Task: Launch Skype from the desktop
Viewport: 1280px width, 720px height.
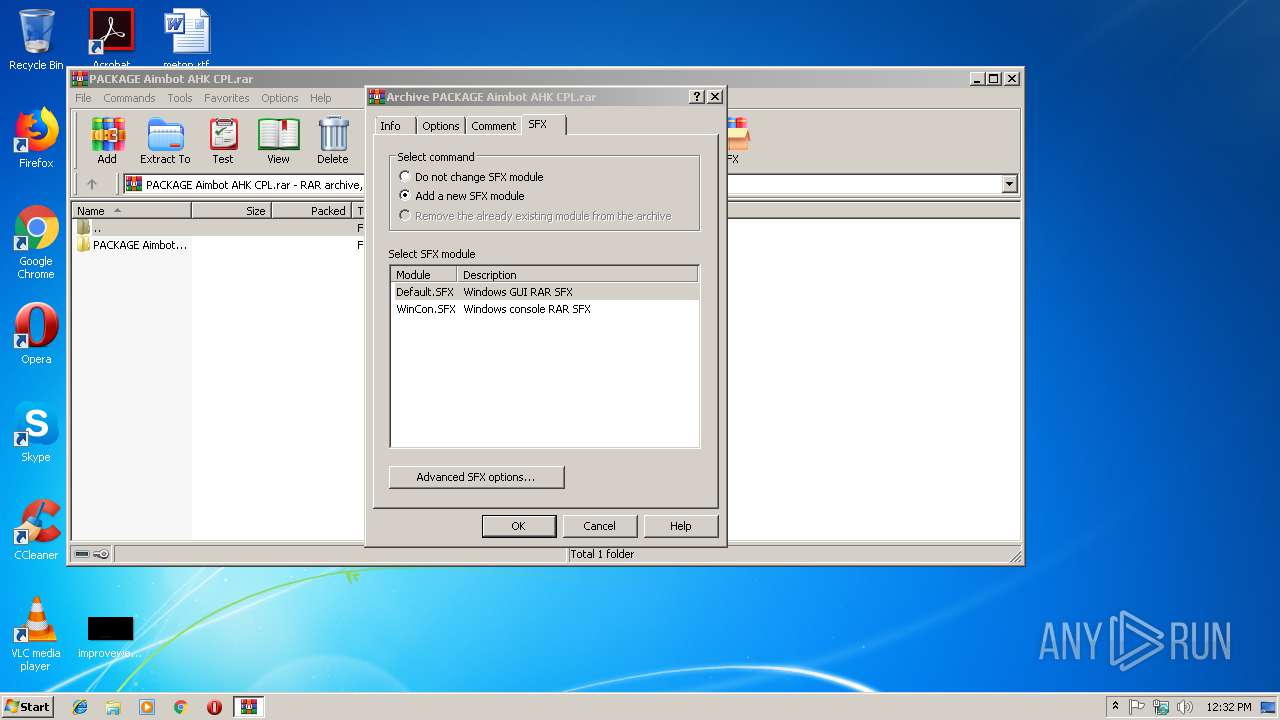Action: click(36, 432)
